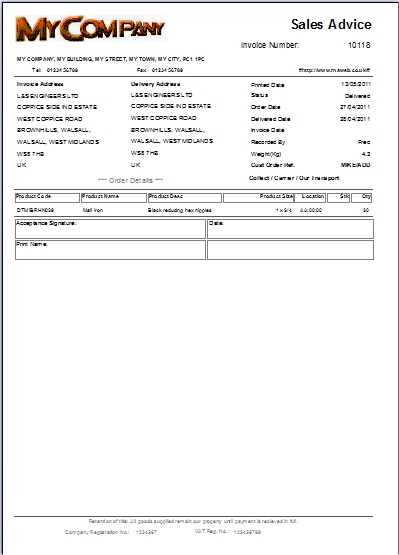Click the 'Cust Order Ref.' label
This screenshot has width=399, height=555.
pos(273,165)
